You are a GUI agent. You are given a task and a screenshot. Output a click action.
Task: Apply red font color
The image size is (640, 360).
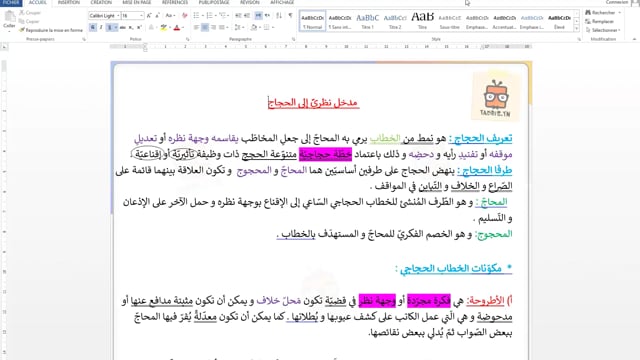tap(176, 27)
